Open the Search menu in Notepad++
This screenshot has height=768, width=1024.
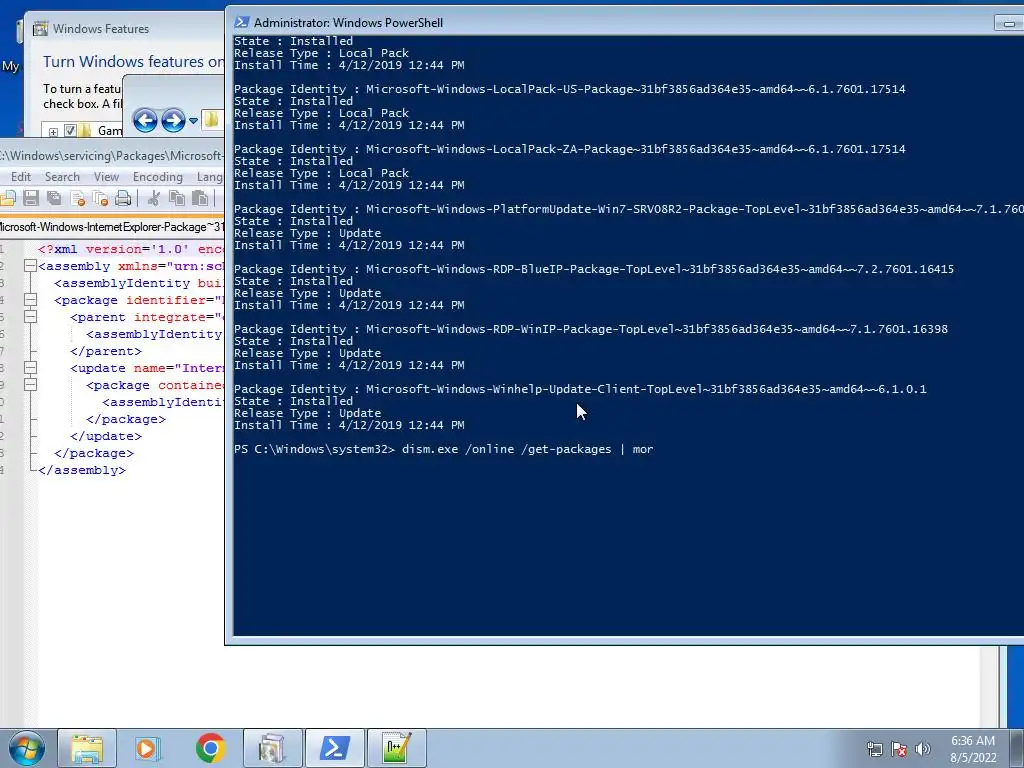tap(62, 177)
